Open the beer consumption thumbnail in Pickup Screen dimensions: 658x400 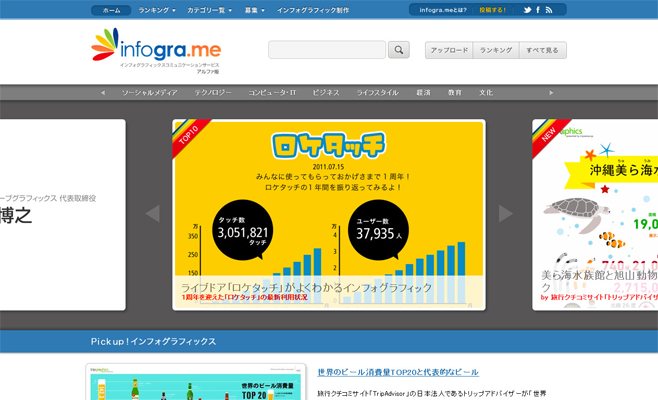[x=196, y=384]
